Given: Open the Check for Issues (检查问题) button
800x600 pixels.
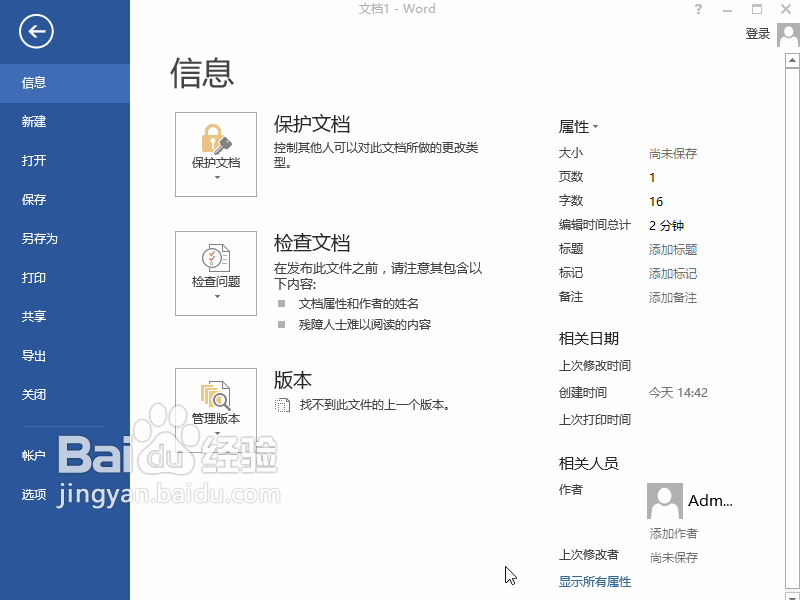Looking at the screenshot, I should tap(216, 273).
